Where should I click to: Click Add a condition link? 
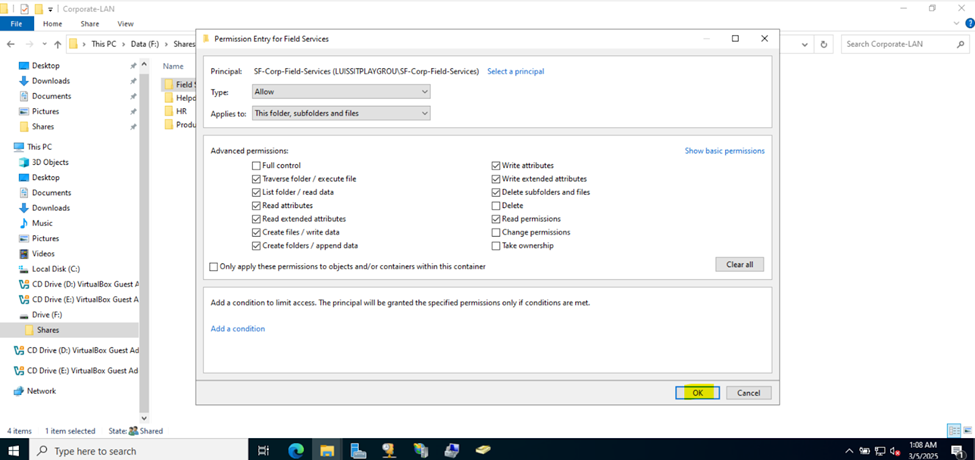(x=238, y=329)
